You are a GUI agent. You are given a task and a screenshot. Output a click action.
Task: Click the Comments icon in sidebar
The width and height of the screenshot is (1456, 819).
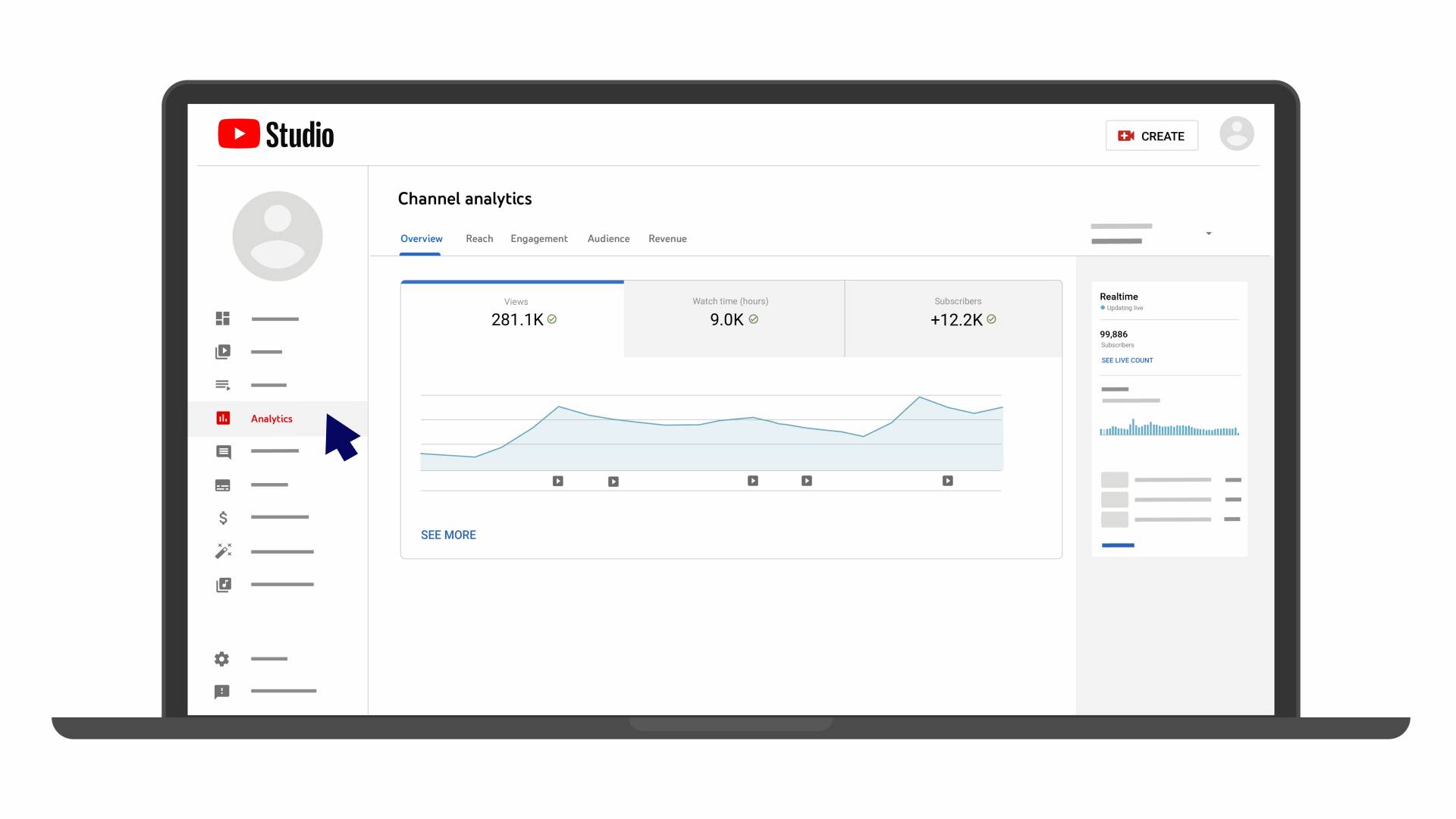point(223,451)
